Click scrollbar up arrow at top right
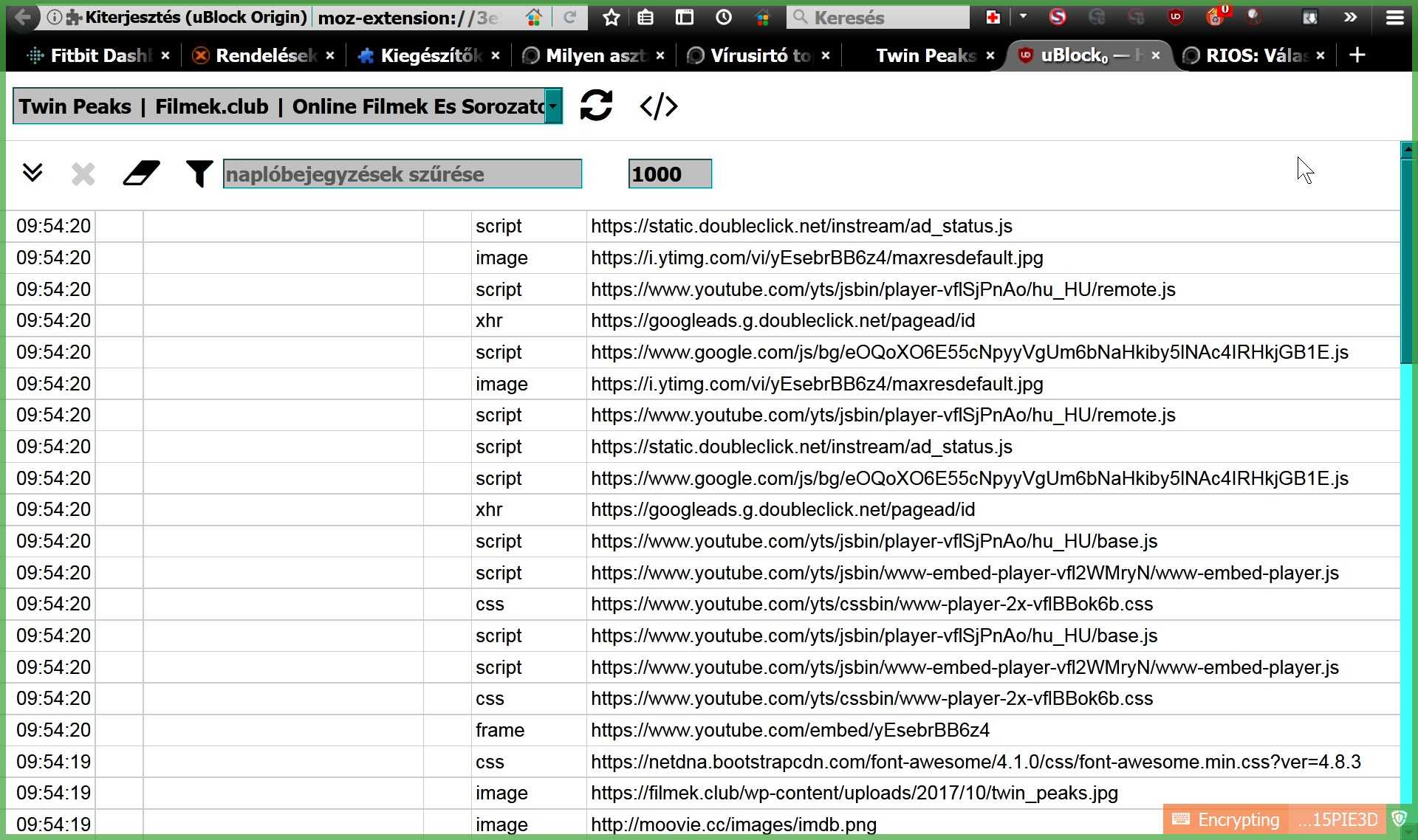This screenshot has width=1418, height=840. click(x=1407, y=148)
